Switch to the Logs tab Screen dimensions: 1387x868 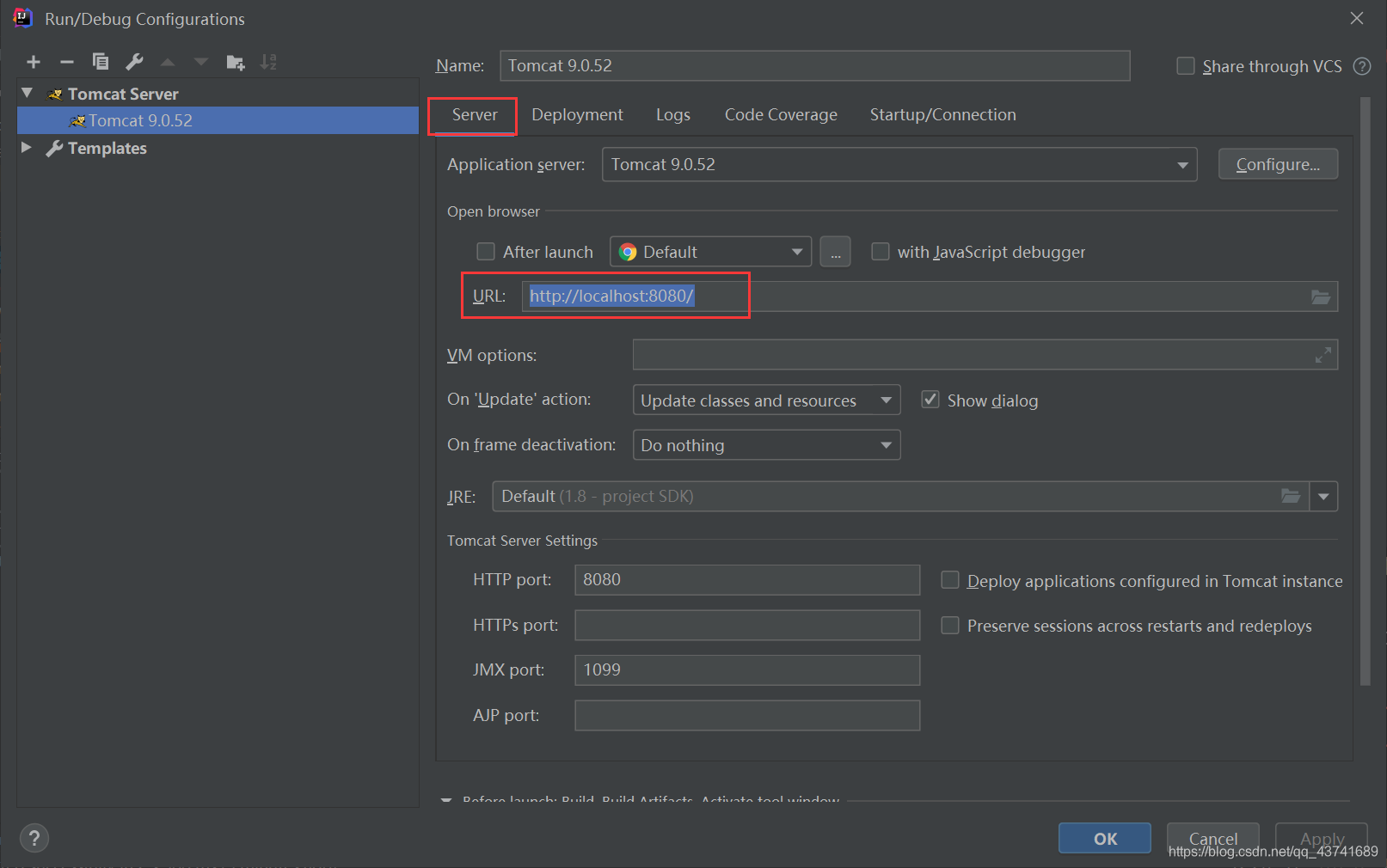pos(673,115)
